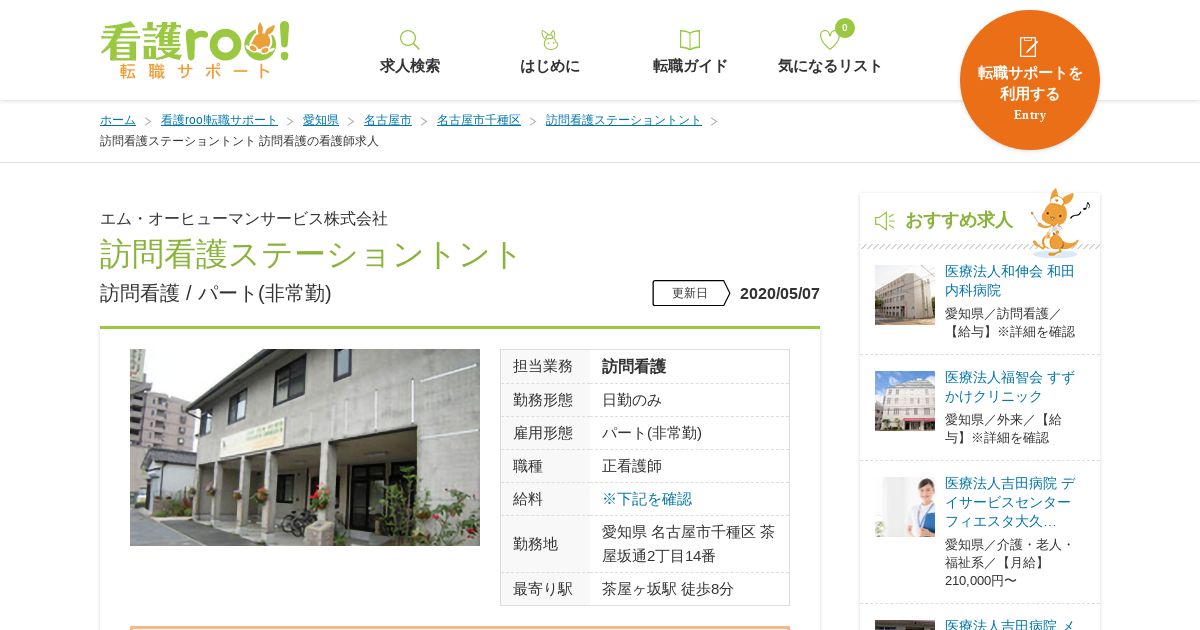The width and height of the screenshot is (1200, 630).
Task: Open 医療法人吉田病院 デイサービスセンター job link
Action: [x=1009, y=502]
